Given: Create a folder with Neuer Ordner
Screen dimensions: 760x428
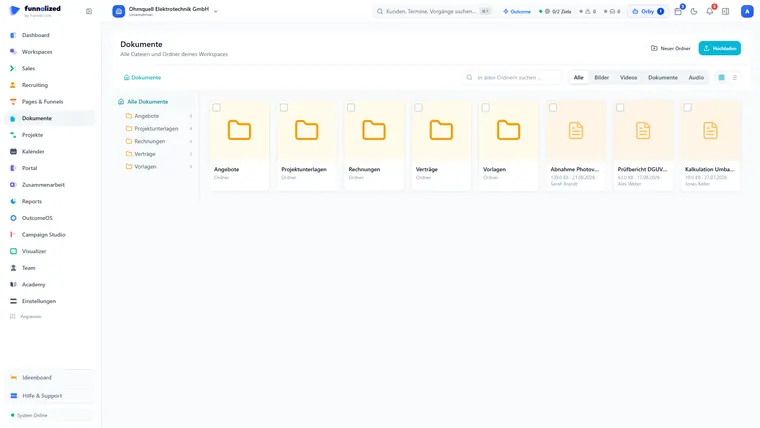Looking at the screenshot, I should [670, 48].
